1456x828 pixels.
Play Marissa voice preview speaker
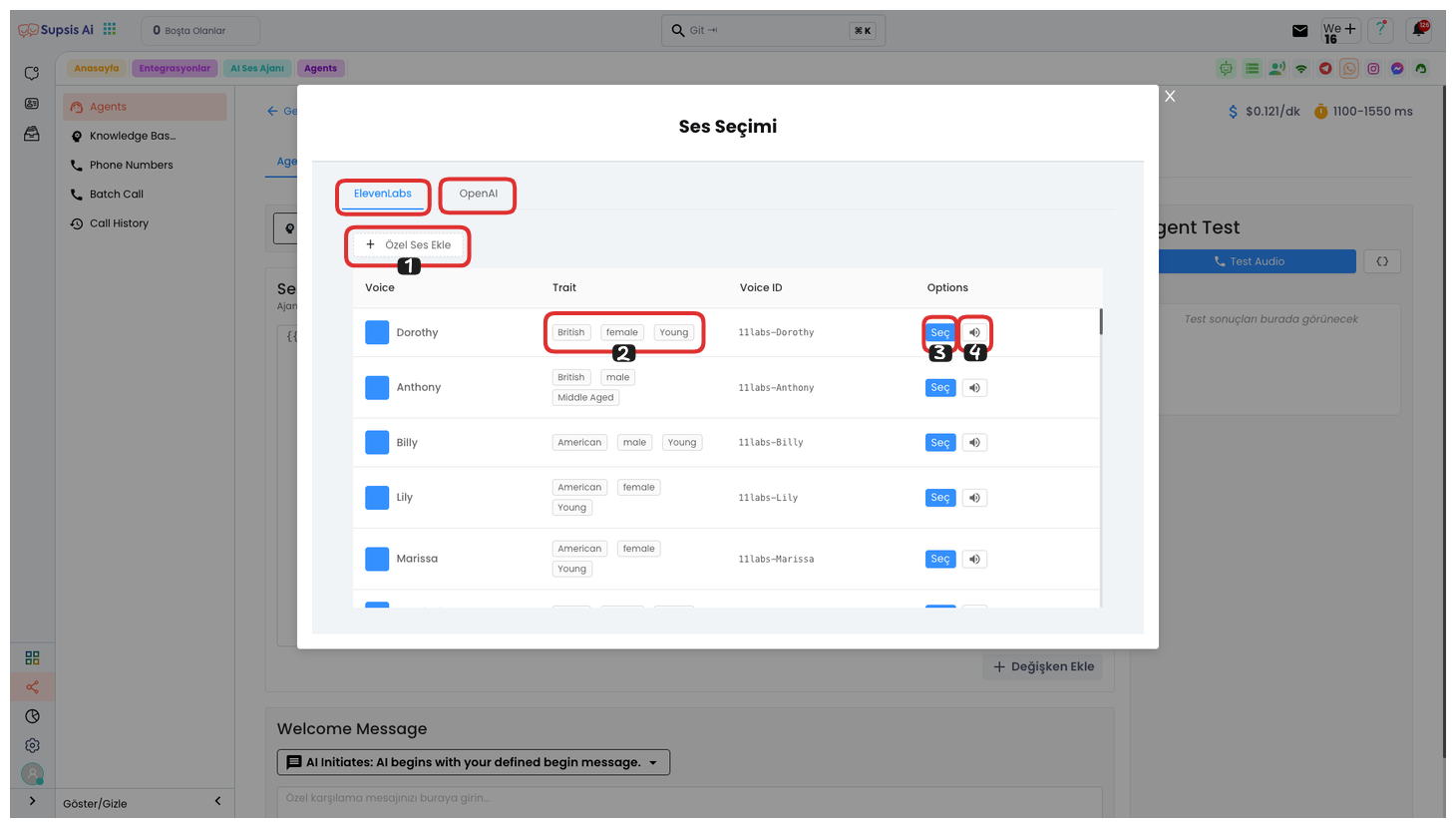tap(974, 559)
